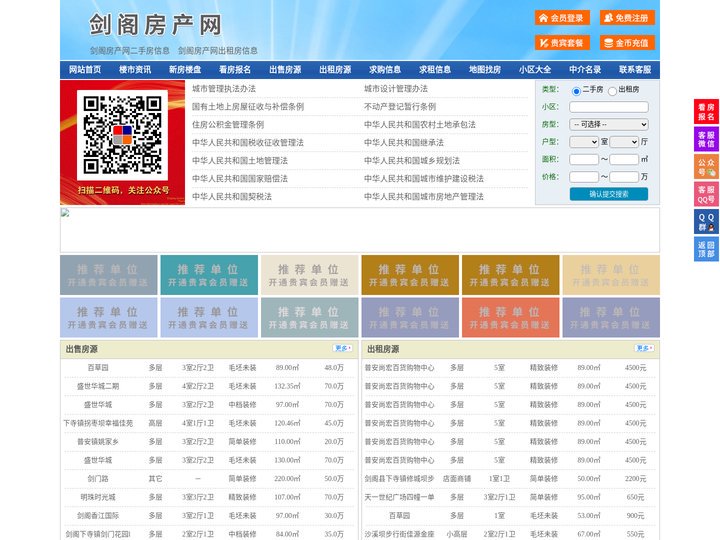The height and width of the screenshot is (540, 720).
Task: Open the 地图找房 menu item
Action: click(485, 70)
